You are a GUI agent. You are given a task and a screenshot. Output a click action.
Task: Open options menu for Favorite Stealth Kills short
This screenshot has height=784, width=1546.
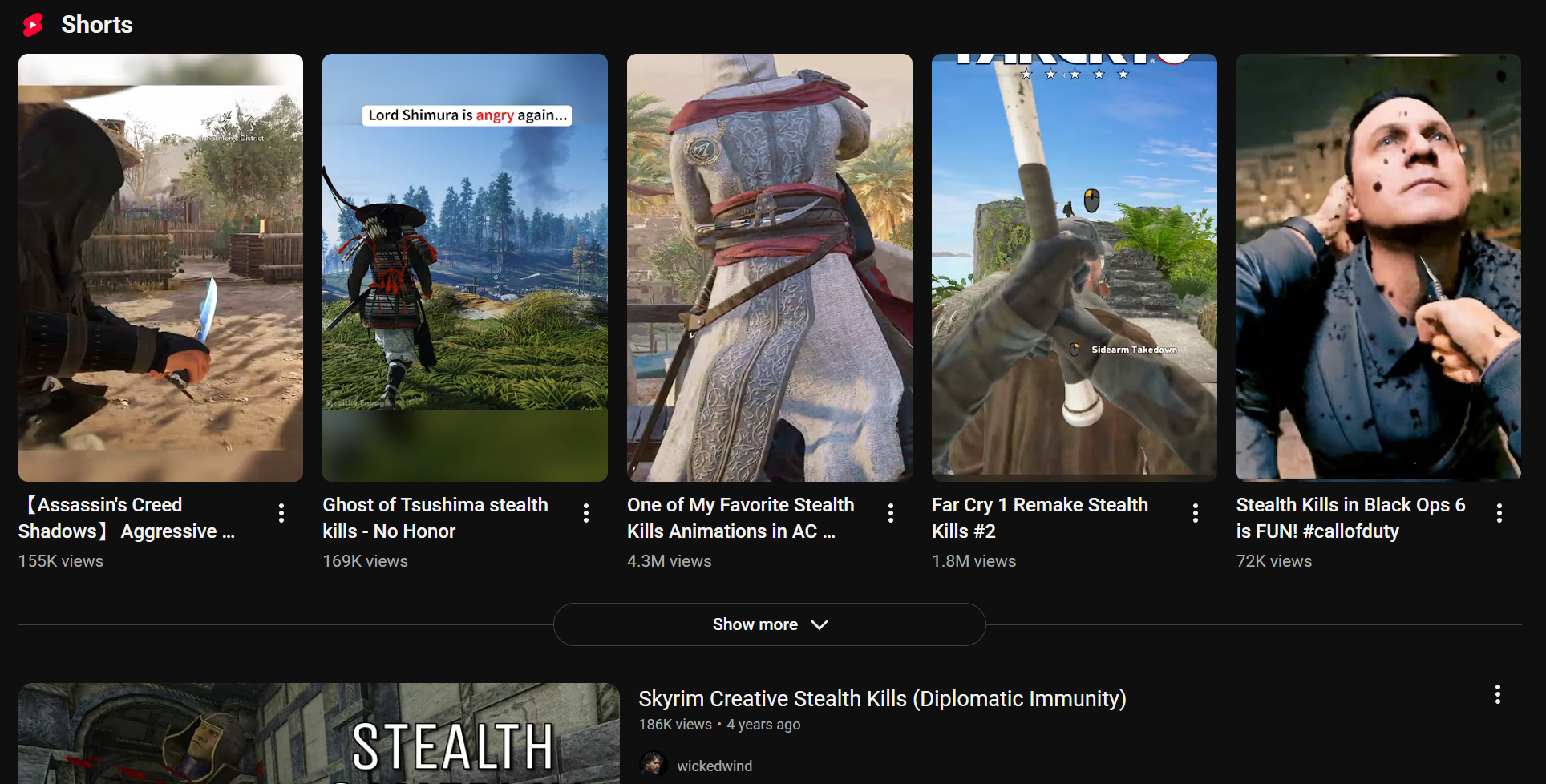tap(891, 513)
